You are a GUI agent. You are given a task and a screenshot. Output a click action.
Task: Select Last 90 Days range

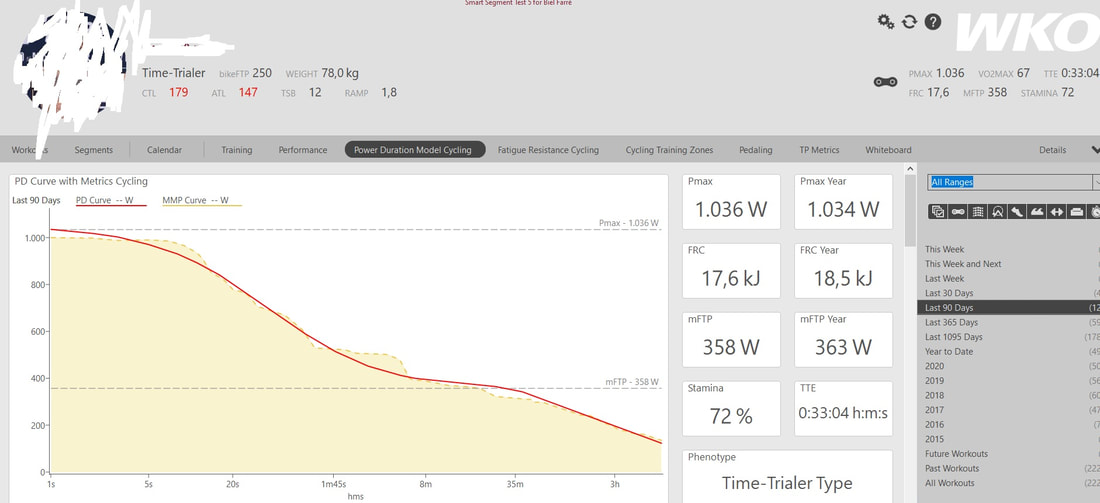click(1008, 307)
